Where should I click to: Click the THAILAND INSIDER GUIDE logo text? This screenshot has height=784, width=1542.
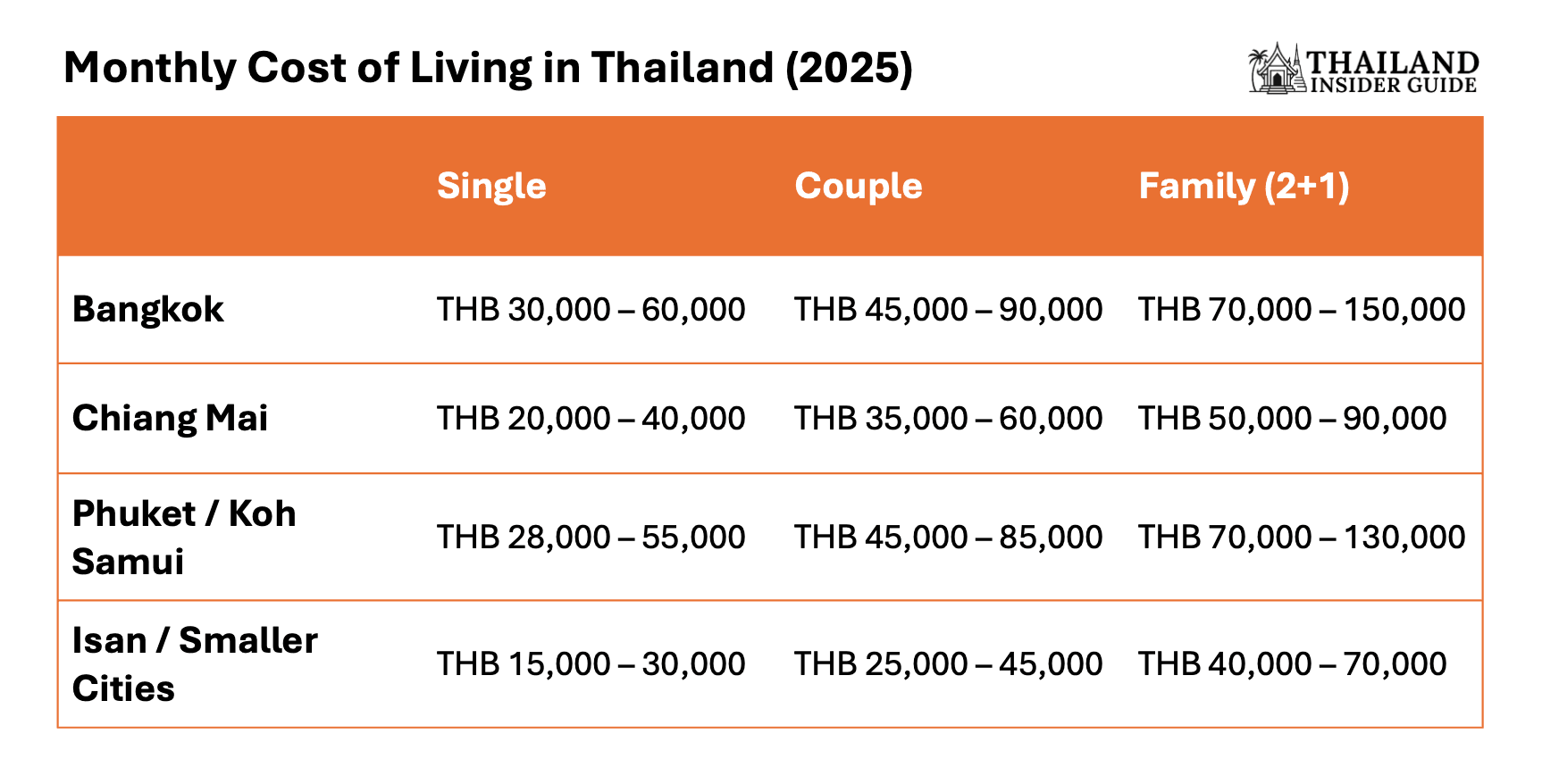(x=1392, y=71)
